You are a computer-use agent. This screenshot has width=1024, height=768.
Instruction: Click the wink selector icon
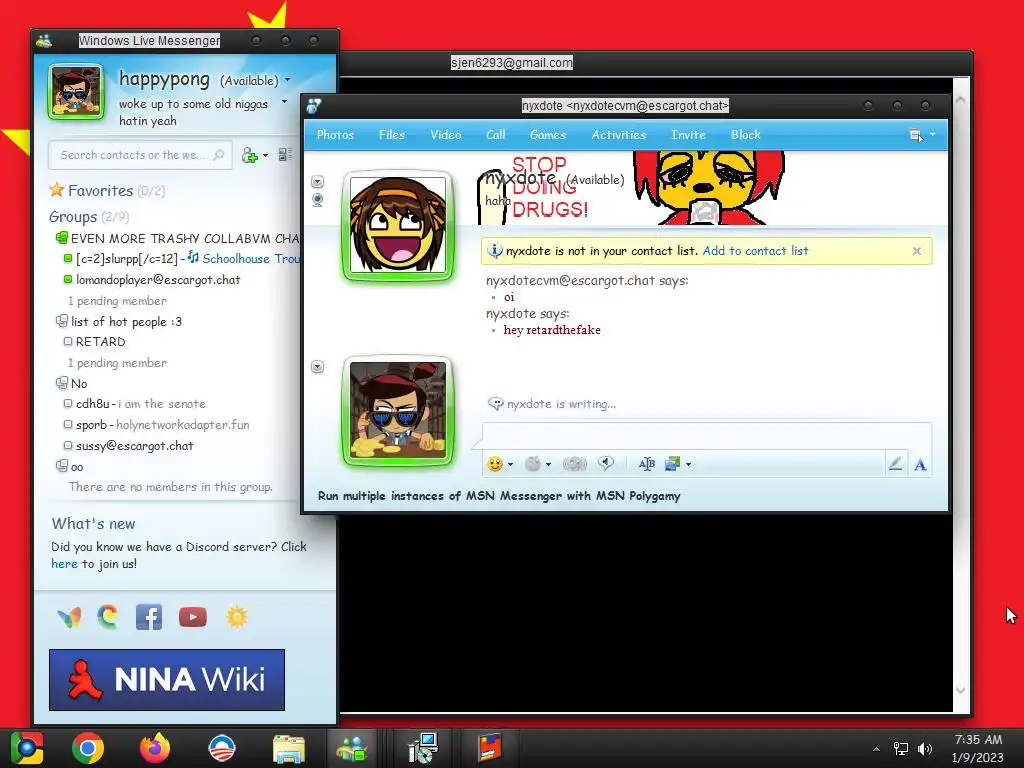coord(534,464)
